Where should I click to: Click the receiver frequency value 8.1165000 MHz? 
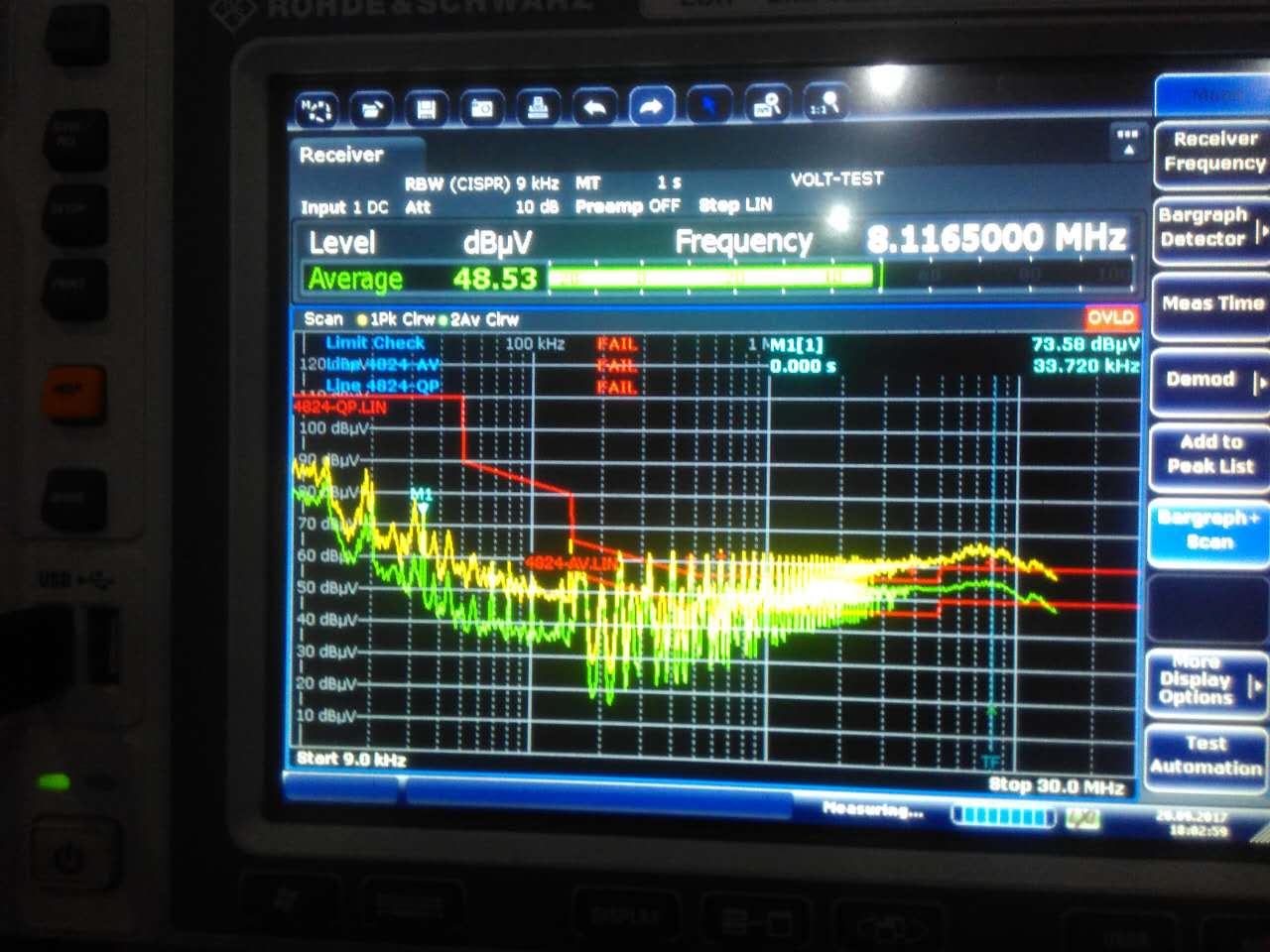point(996,238)
